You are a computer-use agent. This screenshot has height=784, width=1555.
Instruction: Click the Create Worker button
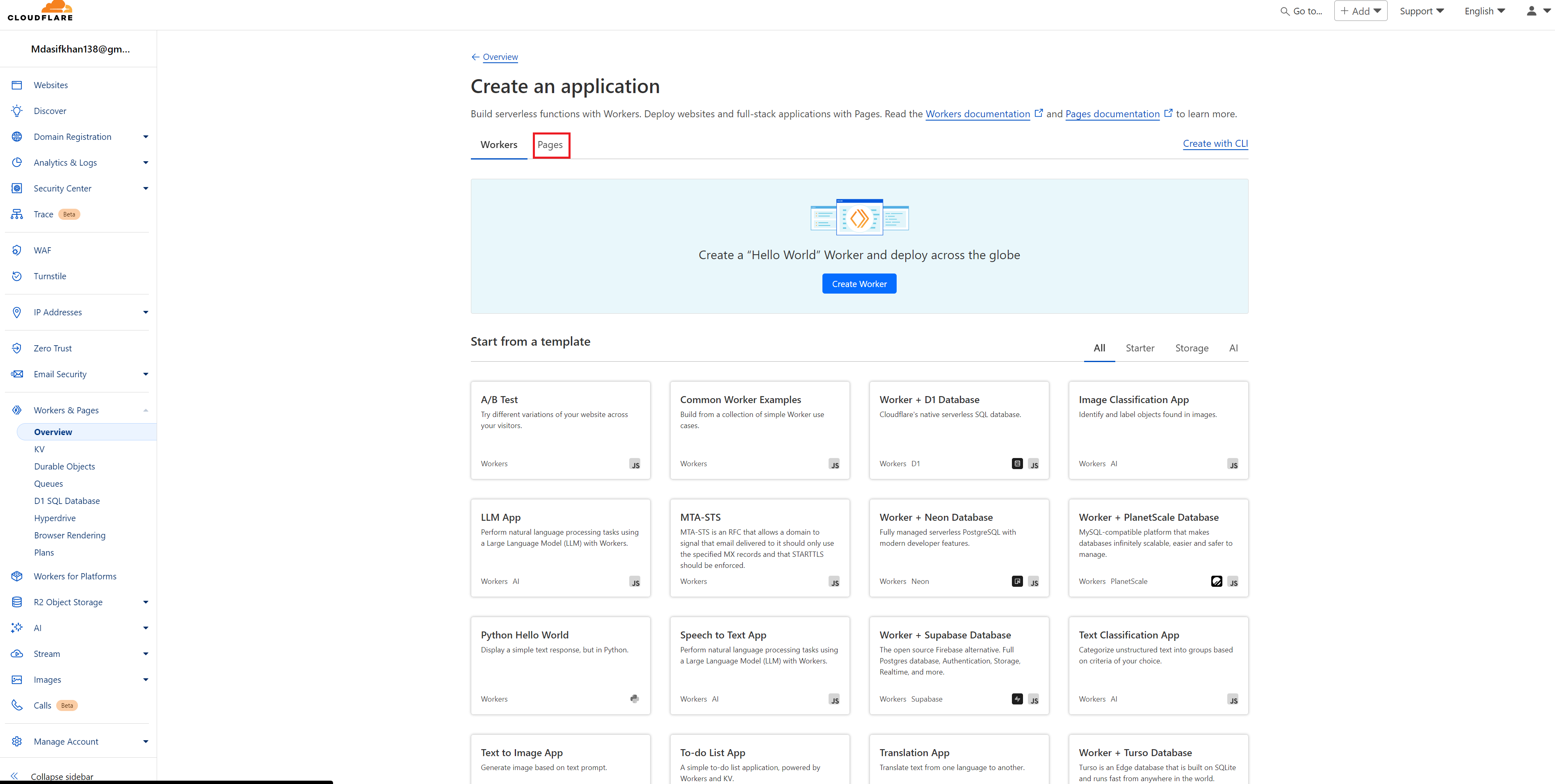click(859, 284)
